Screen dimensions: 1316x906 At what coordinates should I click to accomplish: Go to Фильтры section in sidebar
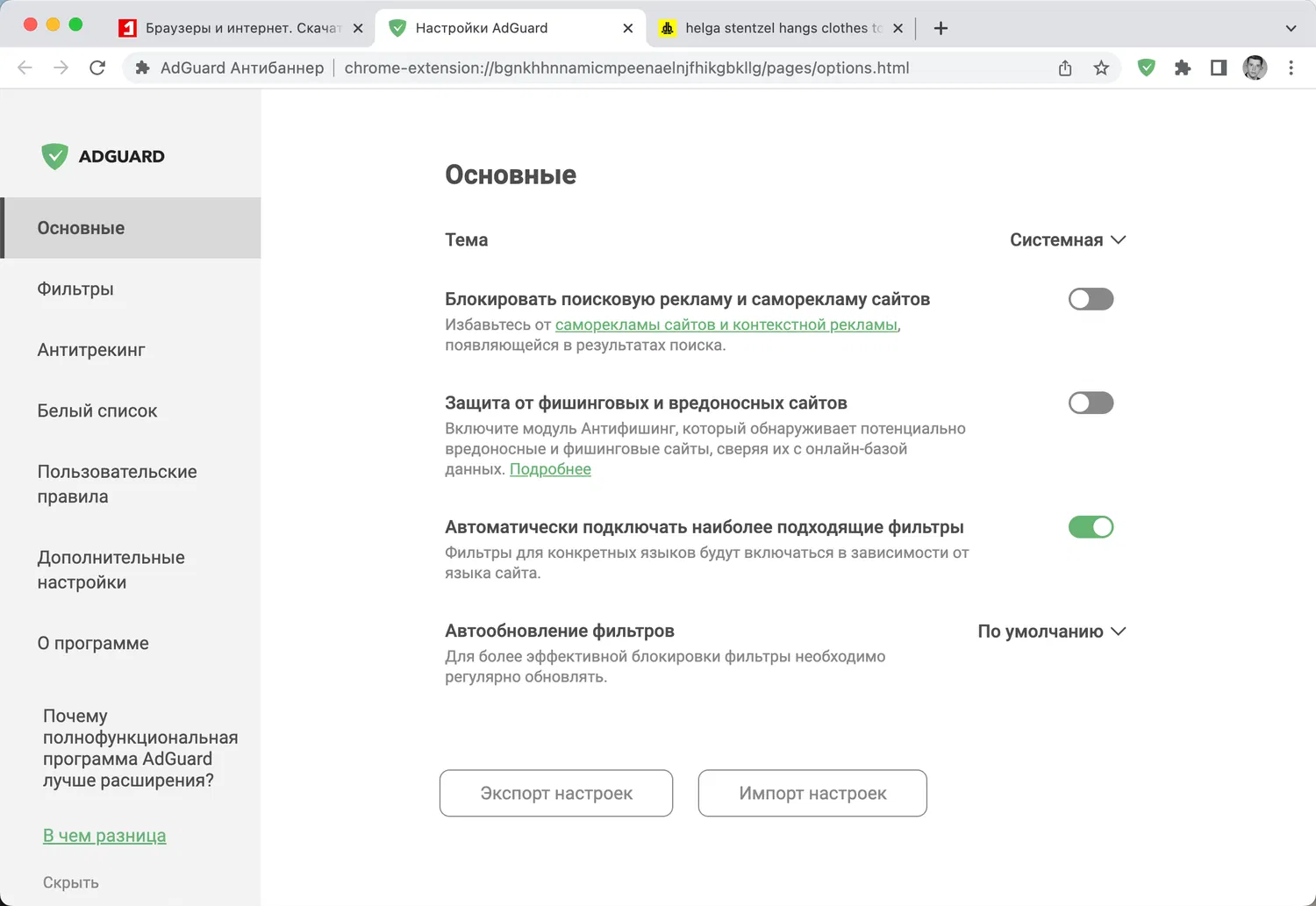pyautogui.click(x=75, y=289)
